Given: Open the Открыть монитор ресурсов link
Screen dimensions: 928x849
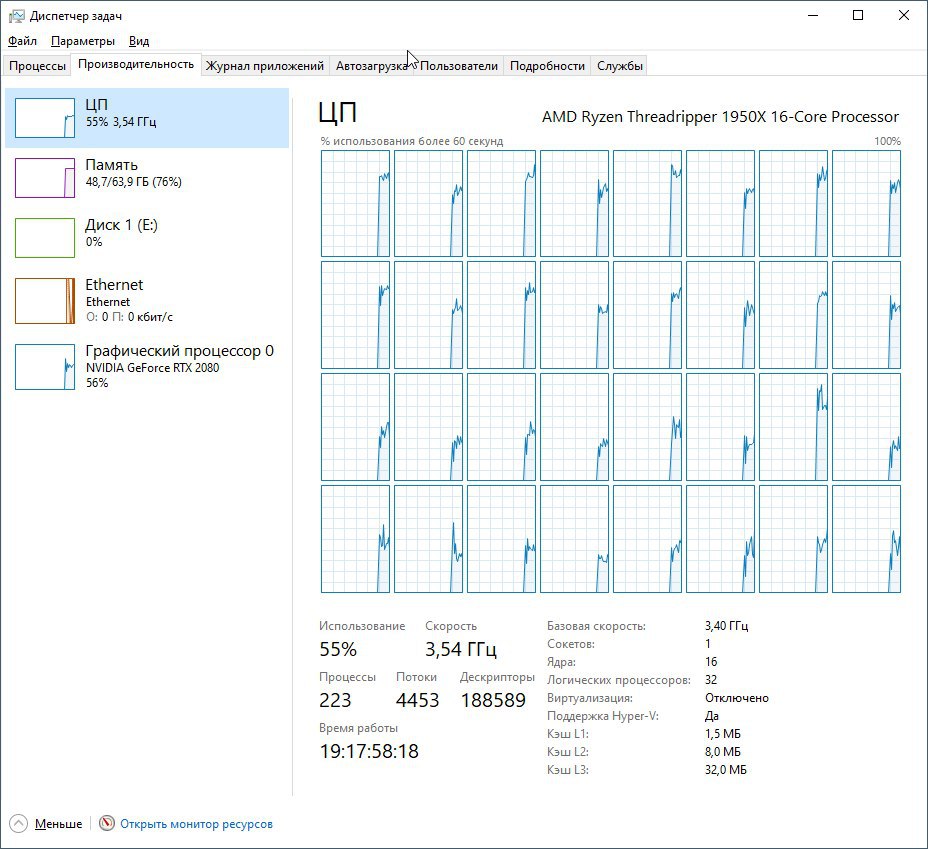Looking at the screenshot, I should click(x=196, y=824).
